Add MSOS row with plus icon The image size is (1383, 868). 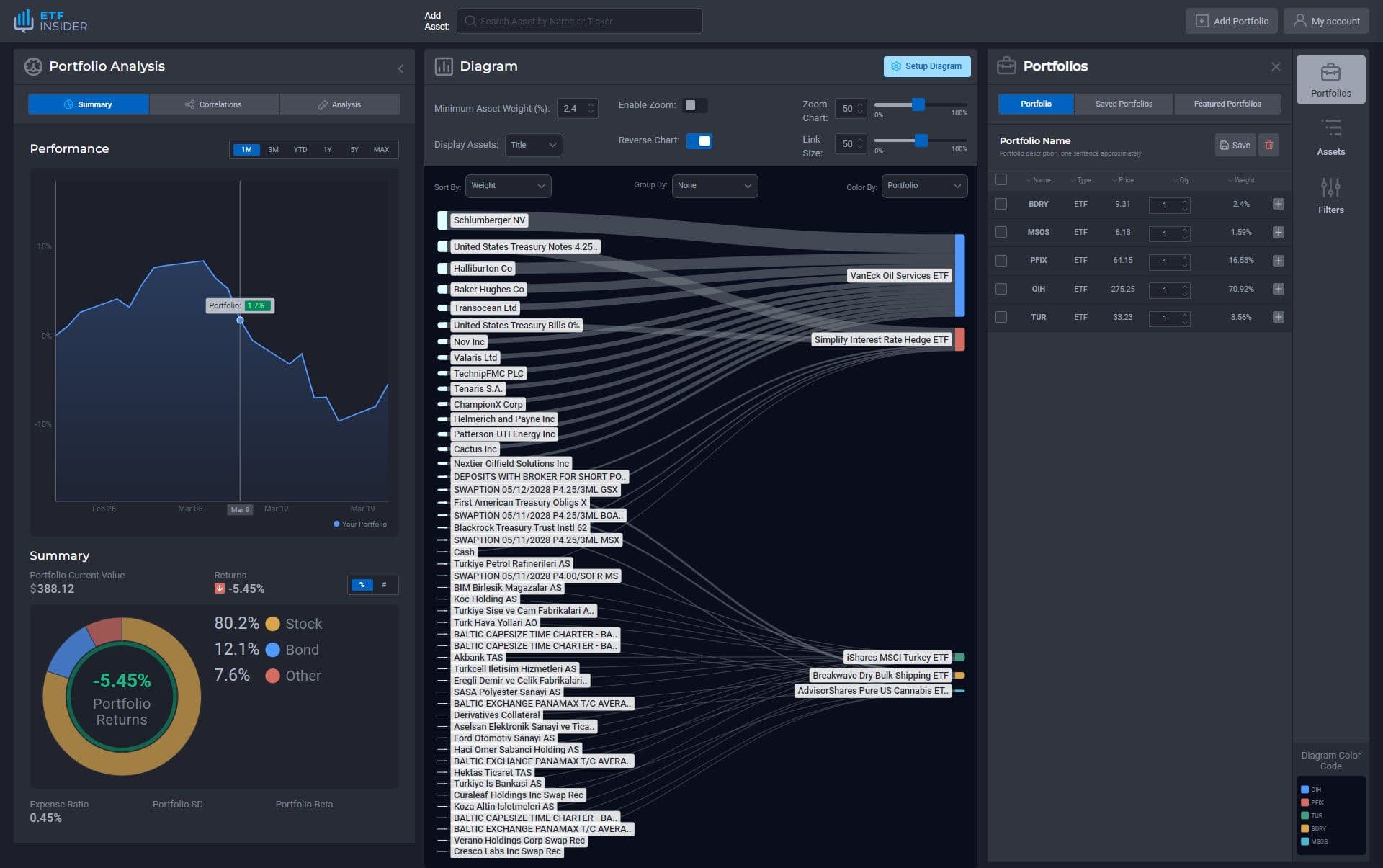coord(1278,232)
